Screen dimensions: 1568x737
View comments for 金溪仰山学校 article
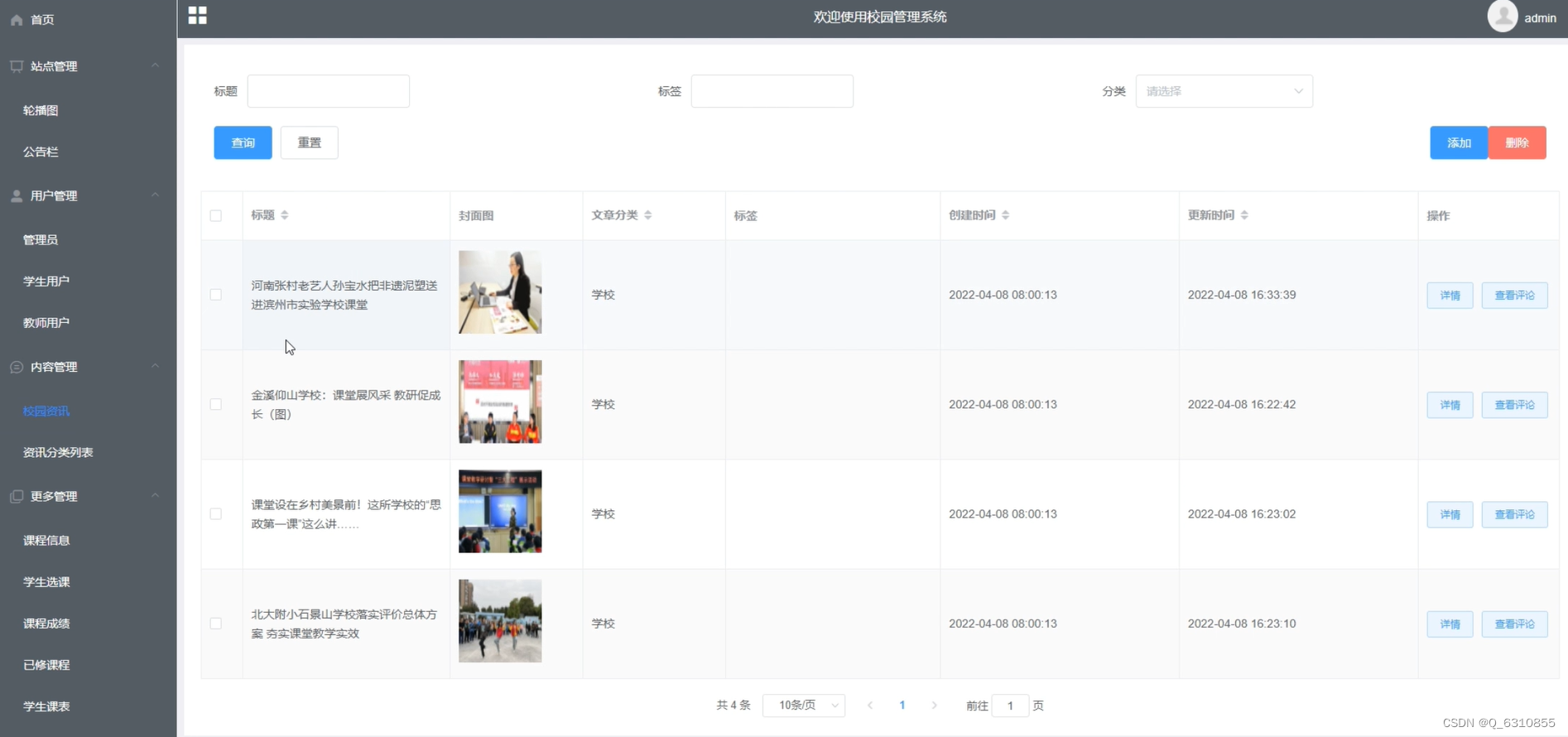(1514, 405)
